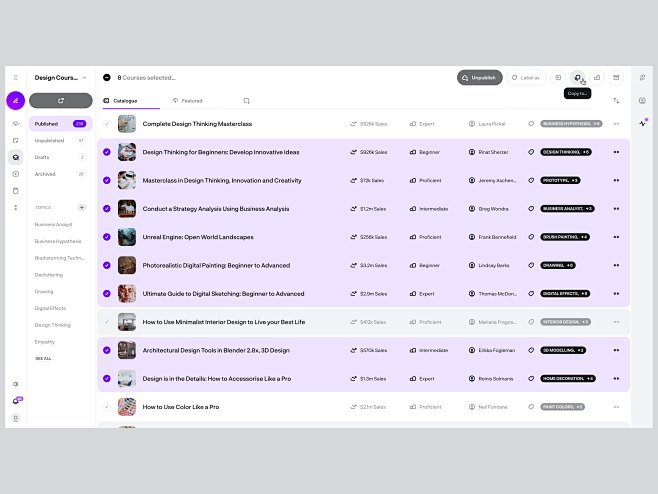
Task: Deselect all courses using the header minus checkbox
Action: click(x=107, y=77)
